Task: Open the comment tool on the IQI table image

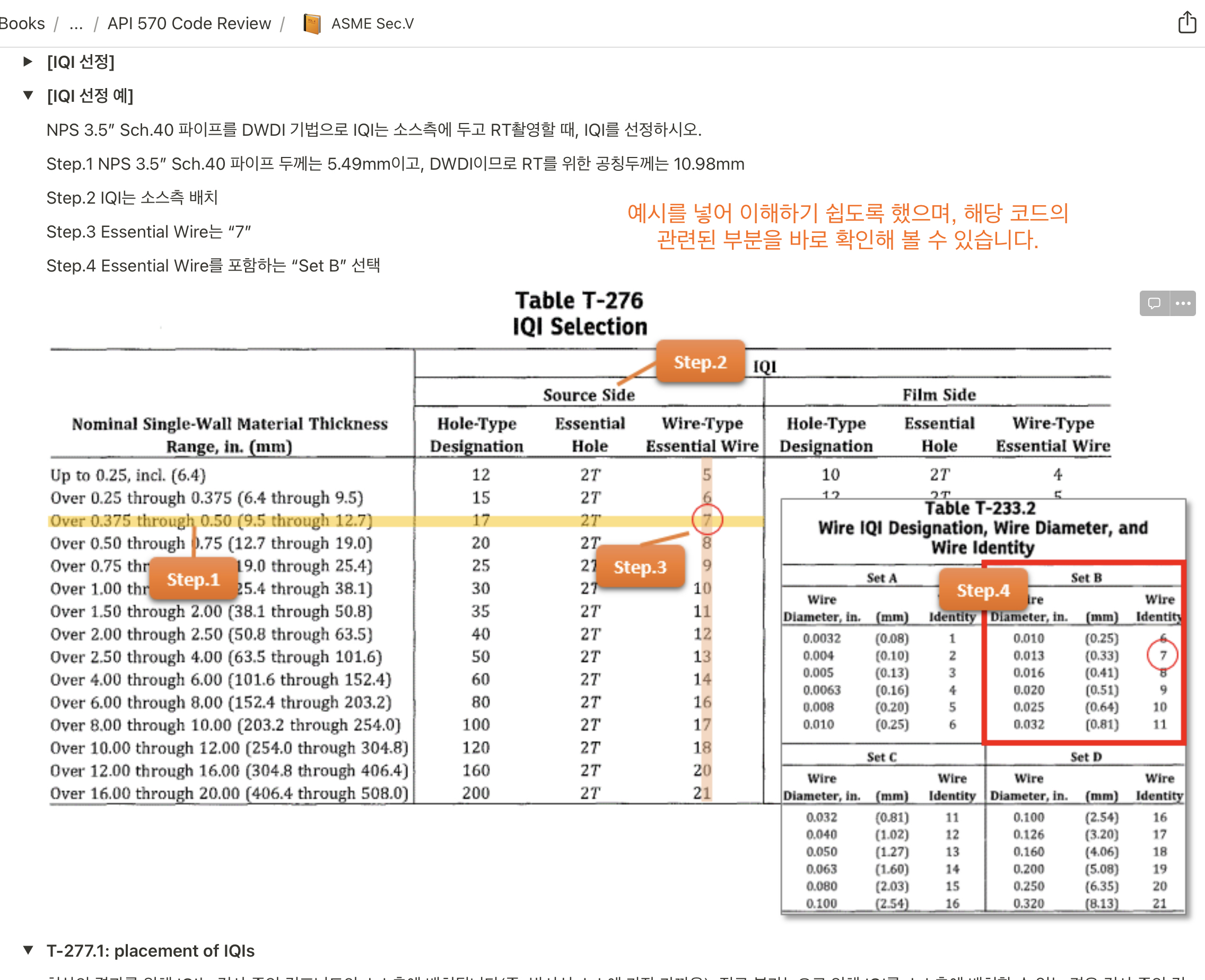Action: pyautogui.click(x=1154, y=304)
